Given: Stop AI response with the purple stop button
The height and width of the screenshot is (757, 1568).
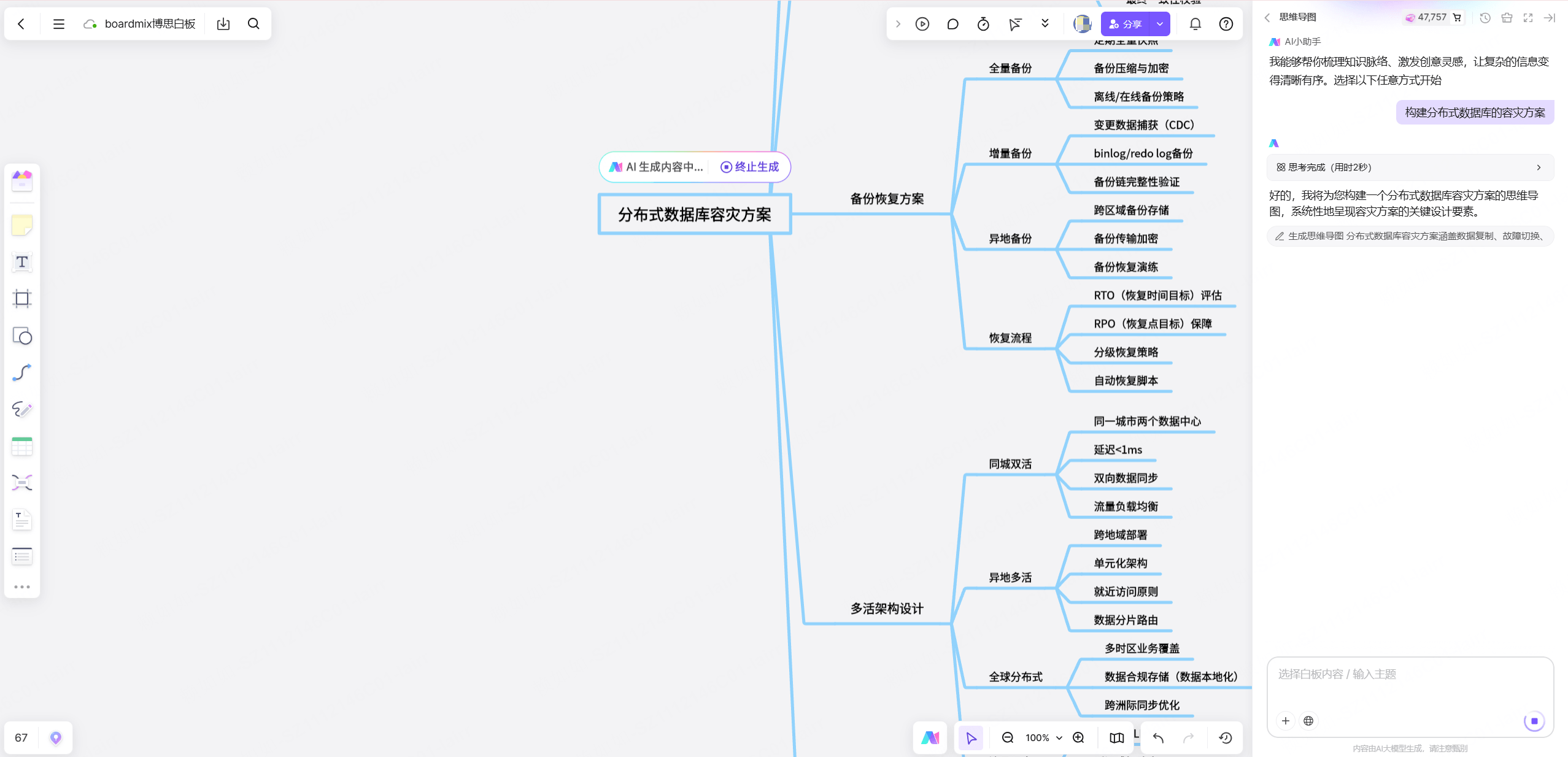Looking at the screenshot, I should pos(1534,720).
